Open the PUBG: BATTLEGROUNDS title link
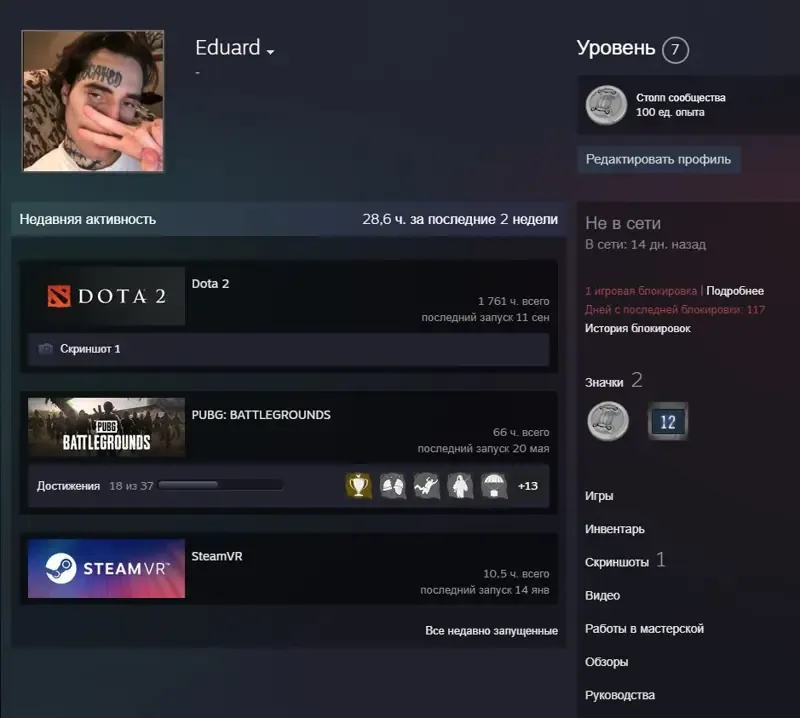800x718 pixels. 261,415
